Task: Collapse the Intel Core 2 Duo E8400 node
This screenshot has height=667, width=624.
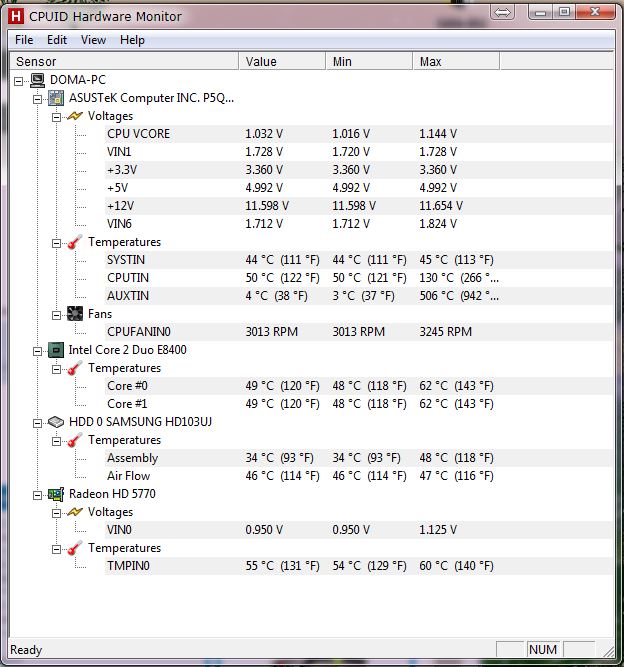Action: click(37, 351)
